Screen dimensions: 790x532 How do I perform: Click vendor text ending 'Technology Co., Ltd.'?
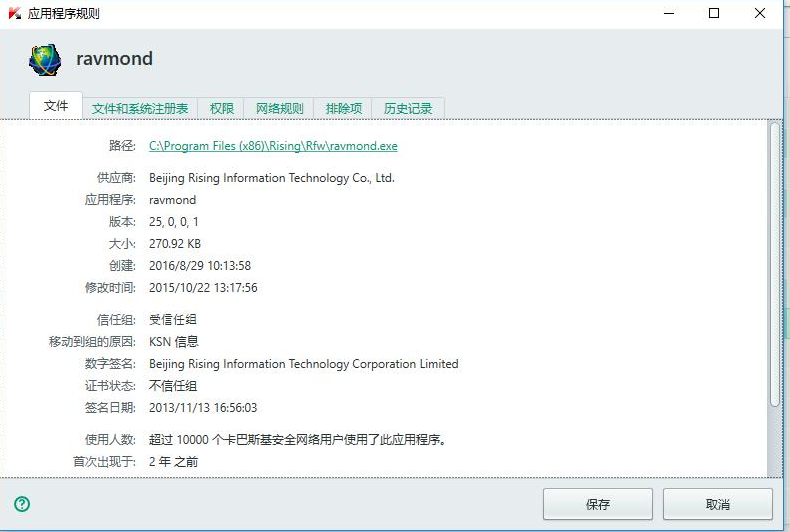coord(272,178)
